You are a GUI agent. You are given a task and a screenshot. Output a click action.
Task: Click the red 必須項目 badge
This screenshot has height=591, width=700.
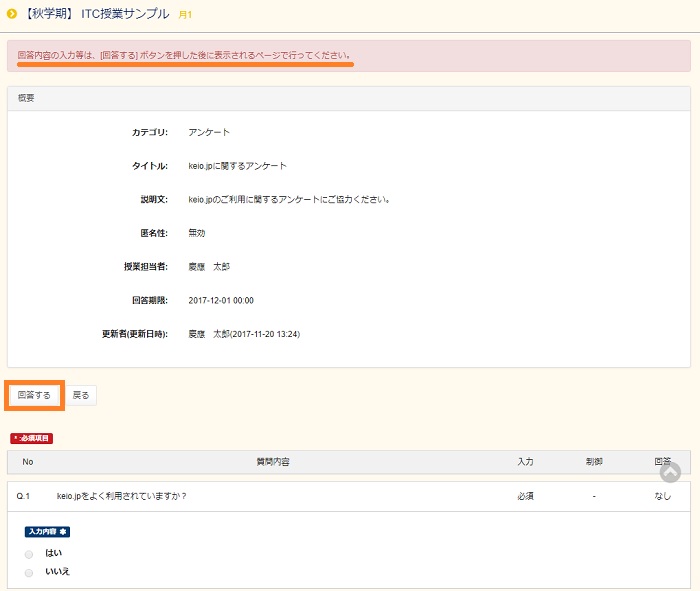[x=31, y=438]
